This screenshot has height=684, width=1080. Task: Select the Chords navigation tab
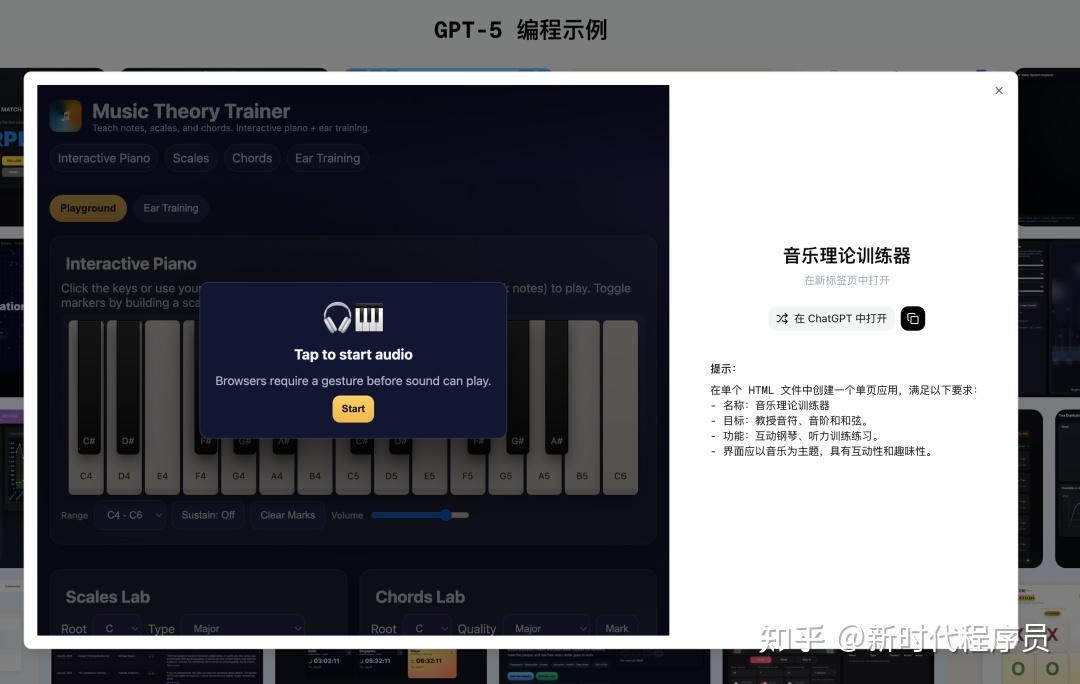pos(252,158)
